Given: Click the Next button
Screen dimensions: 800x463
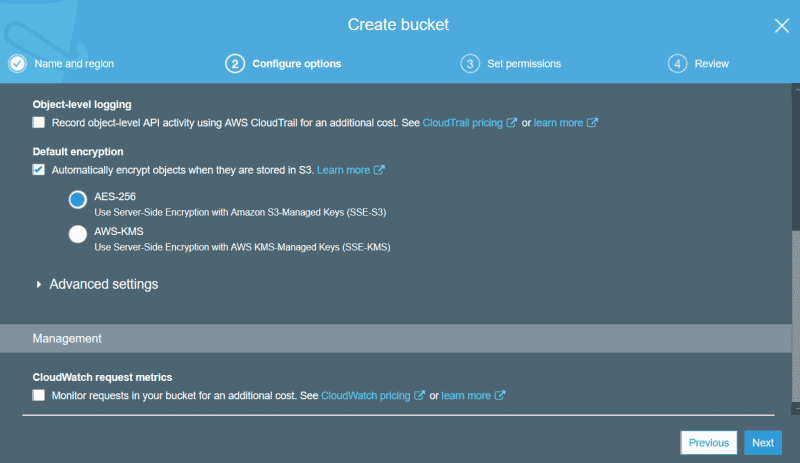Looking at the screenshot, I should [x=763, y=443].
